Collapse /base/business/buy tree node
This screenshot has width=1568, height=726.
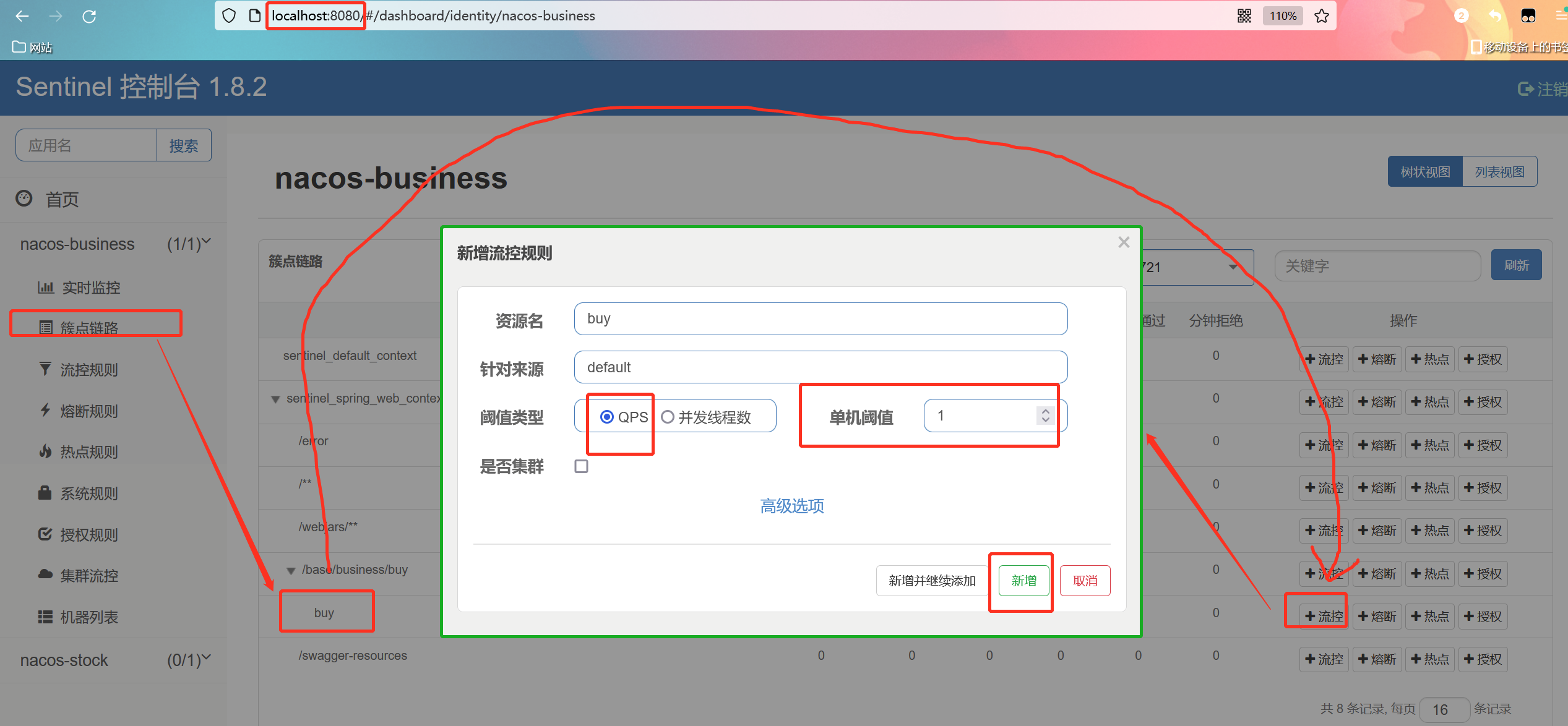[x=291, y=571]
